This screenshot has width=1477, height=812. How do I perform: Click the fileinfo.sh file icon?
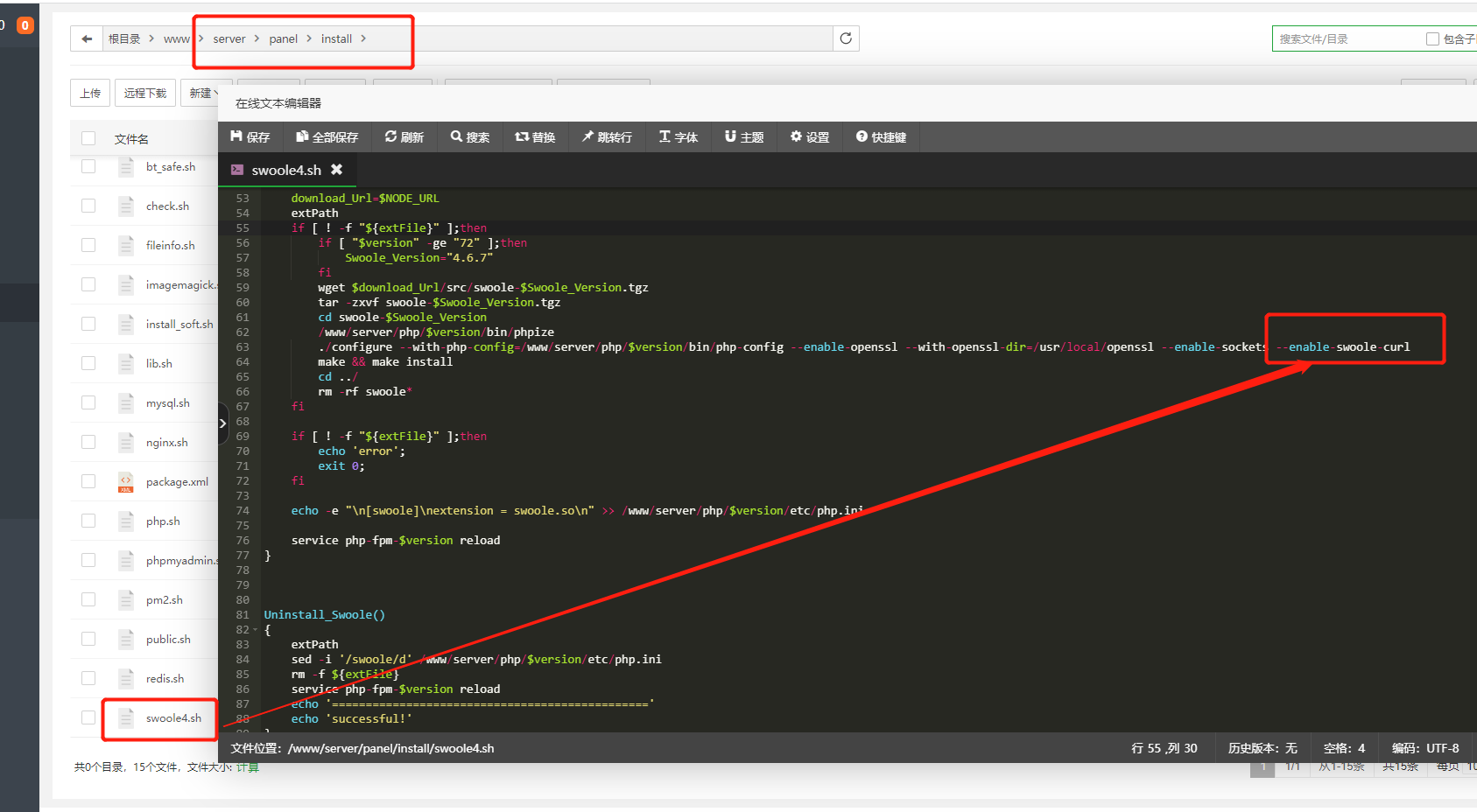(x=126, y=245)
